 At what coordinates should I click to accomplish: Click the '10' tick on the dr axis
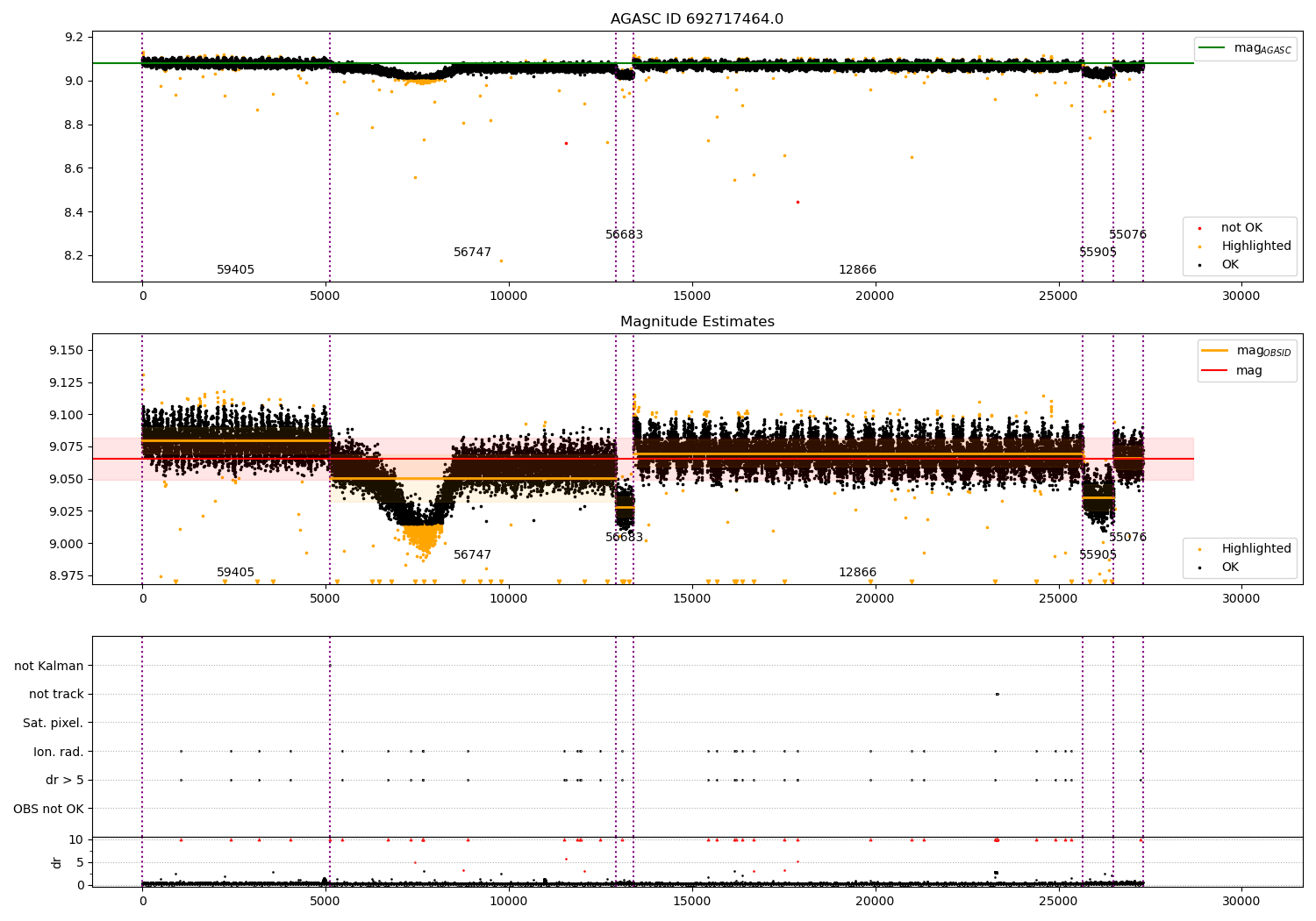pyautogui.click(x=75, y=840)
